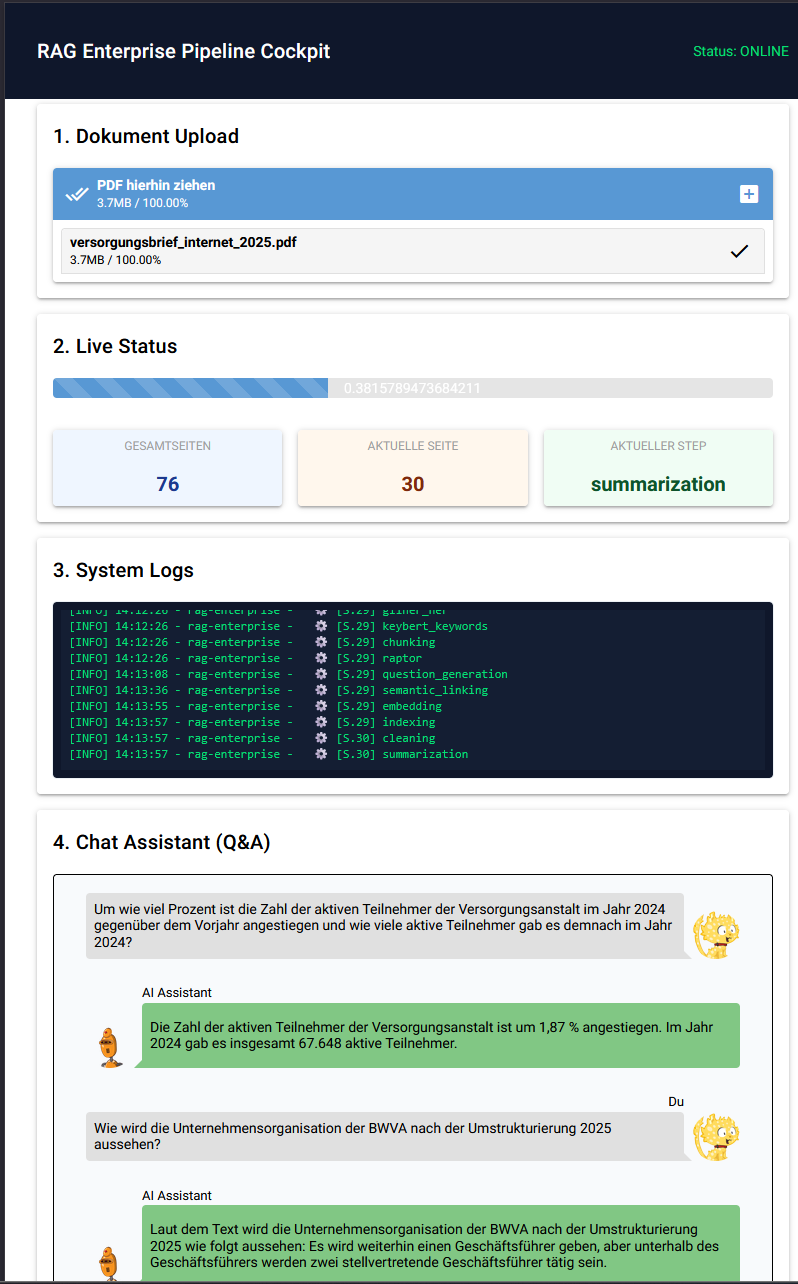Click the RAG Enterprise Pipeline Cockpit title
This screenshot has height=1284, width=798.
pos(183,51)
